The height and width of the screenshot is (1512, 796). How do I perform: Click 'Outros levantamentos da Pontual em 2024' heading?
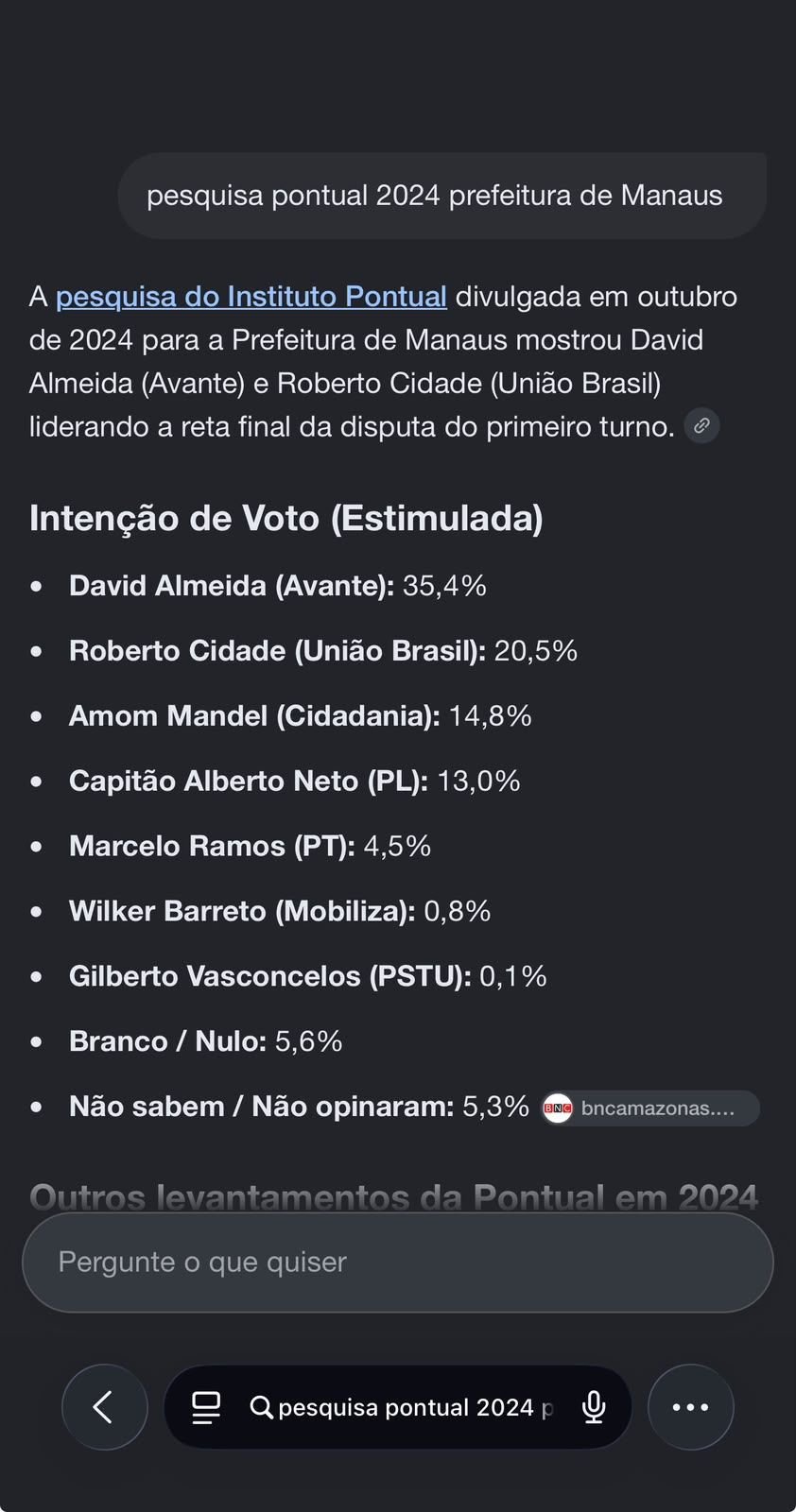coord(394,1197)
